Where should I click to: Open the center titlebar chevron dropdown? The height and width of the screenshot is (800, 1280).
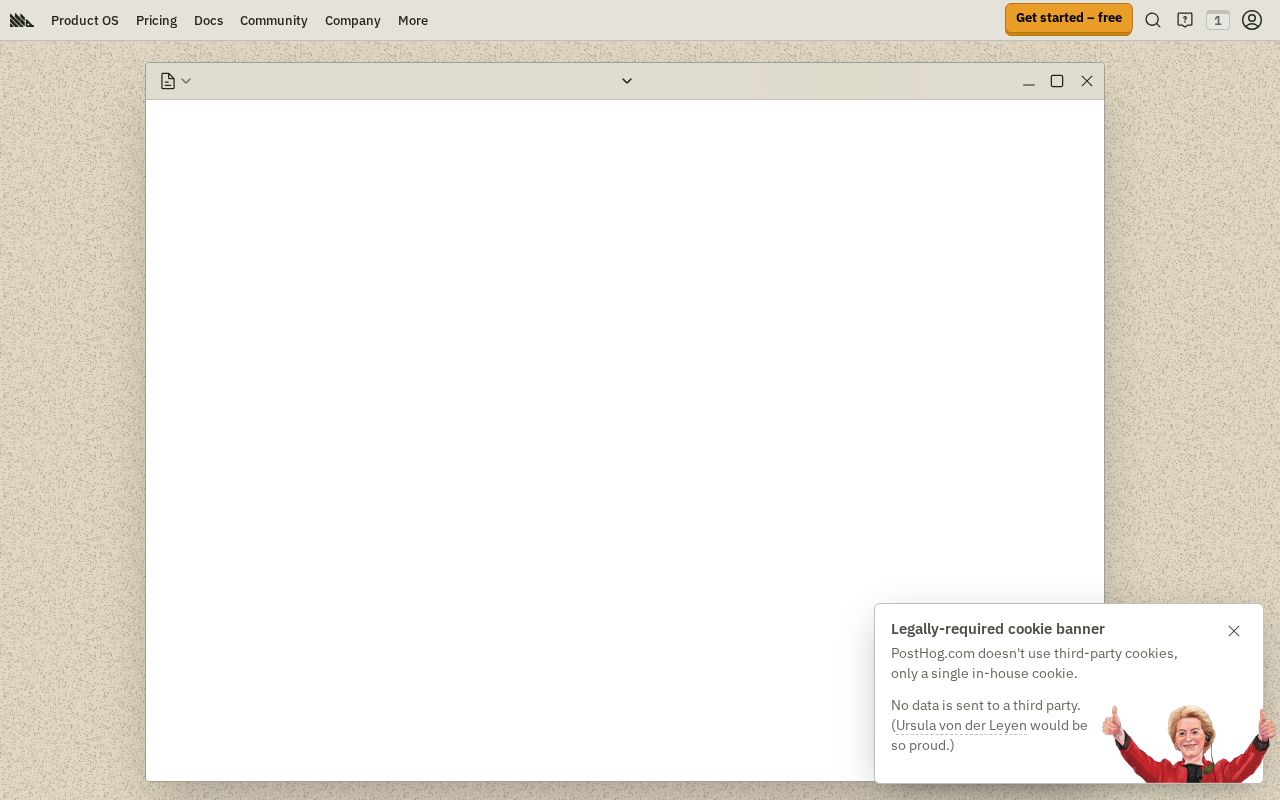point(627,81)
